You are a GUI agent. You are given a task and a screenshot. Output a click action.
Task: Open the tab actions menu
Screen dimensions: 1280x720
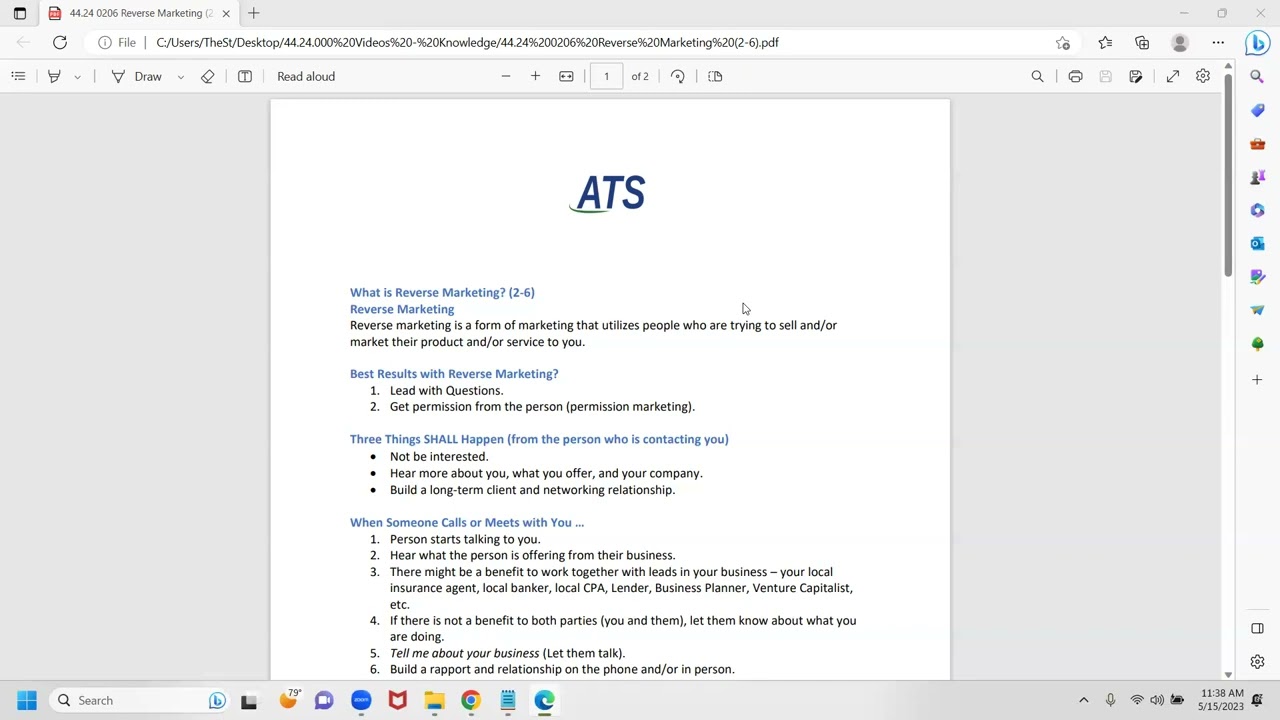click(20, 13)
